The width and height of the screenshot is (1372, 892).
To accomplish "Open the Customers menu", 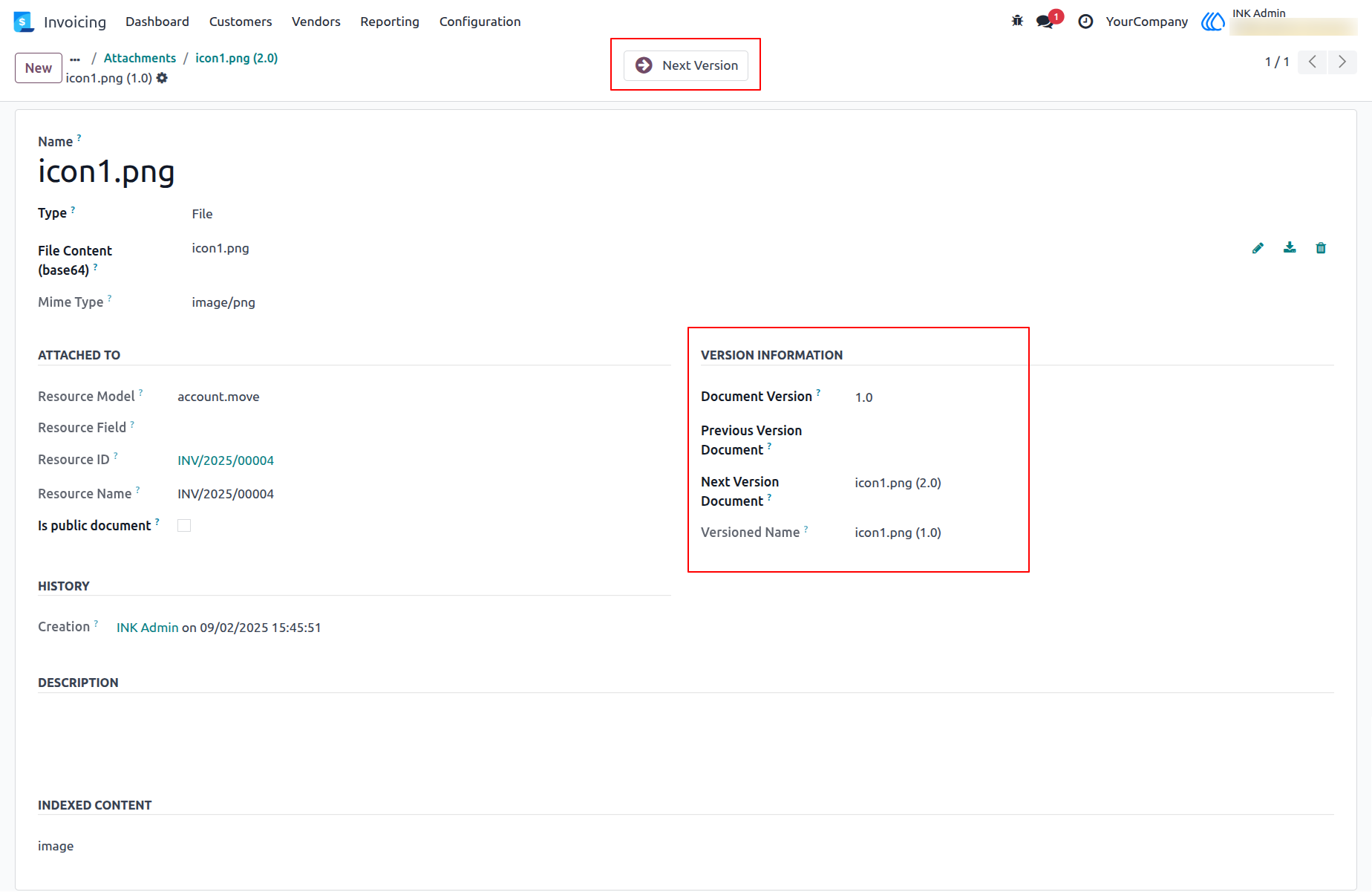I will 241,22.
